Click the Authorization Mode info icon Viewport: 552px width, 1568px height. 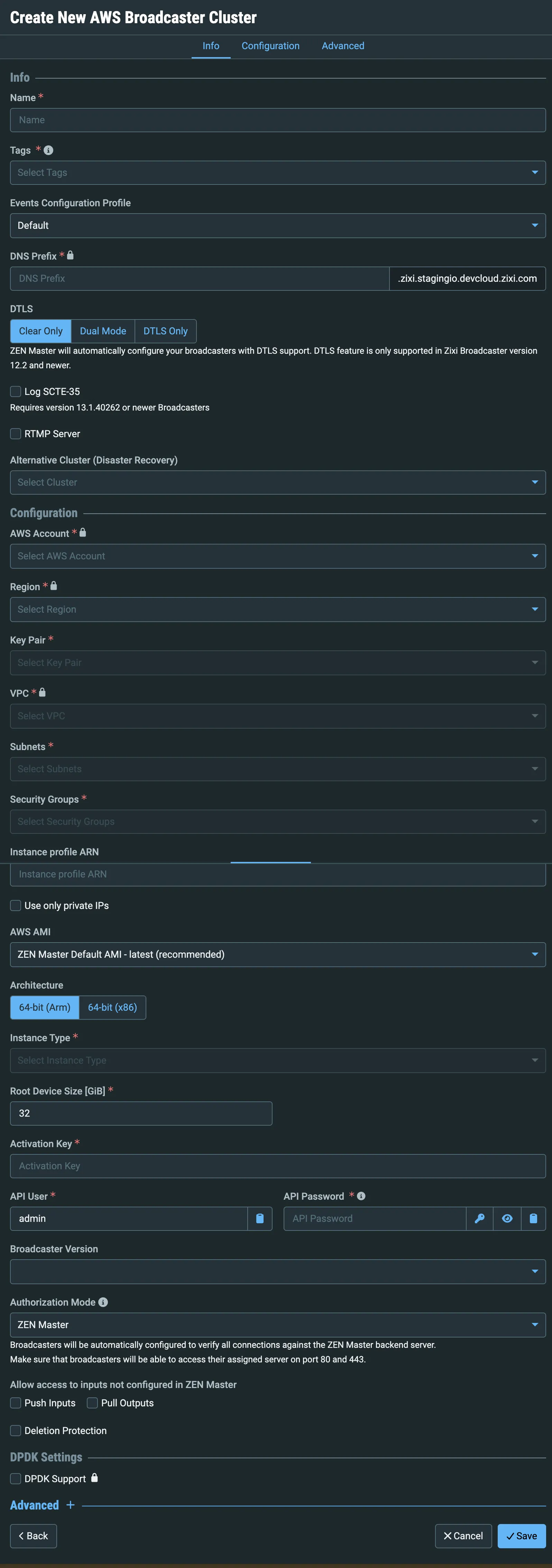click(x=103, y=1302)
